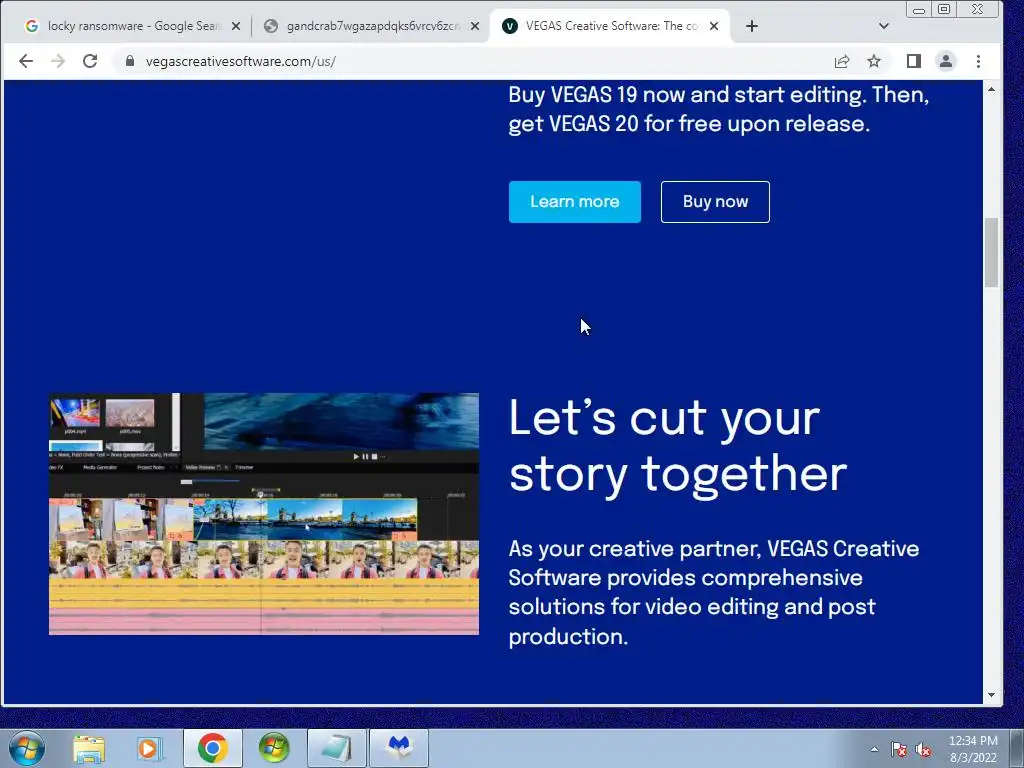
Task: Click the scroll down arrow
Action: (991, 696)
